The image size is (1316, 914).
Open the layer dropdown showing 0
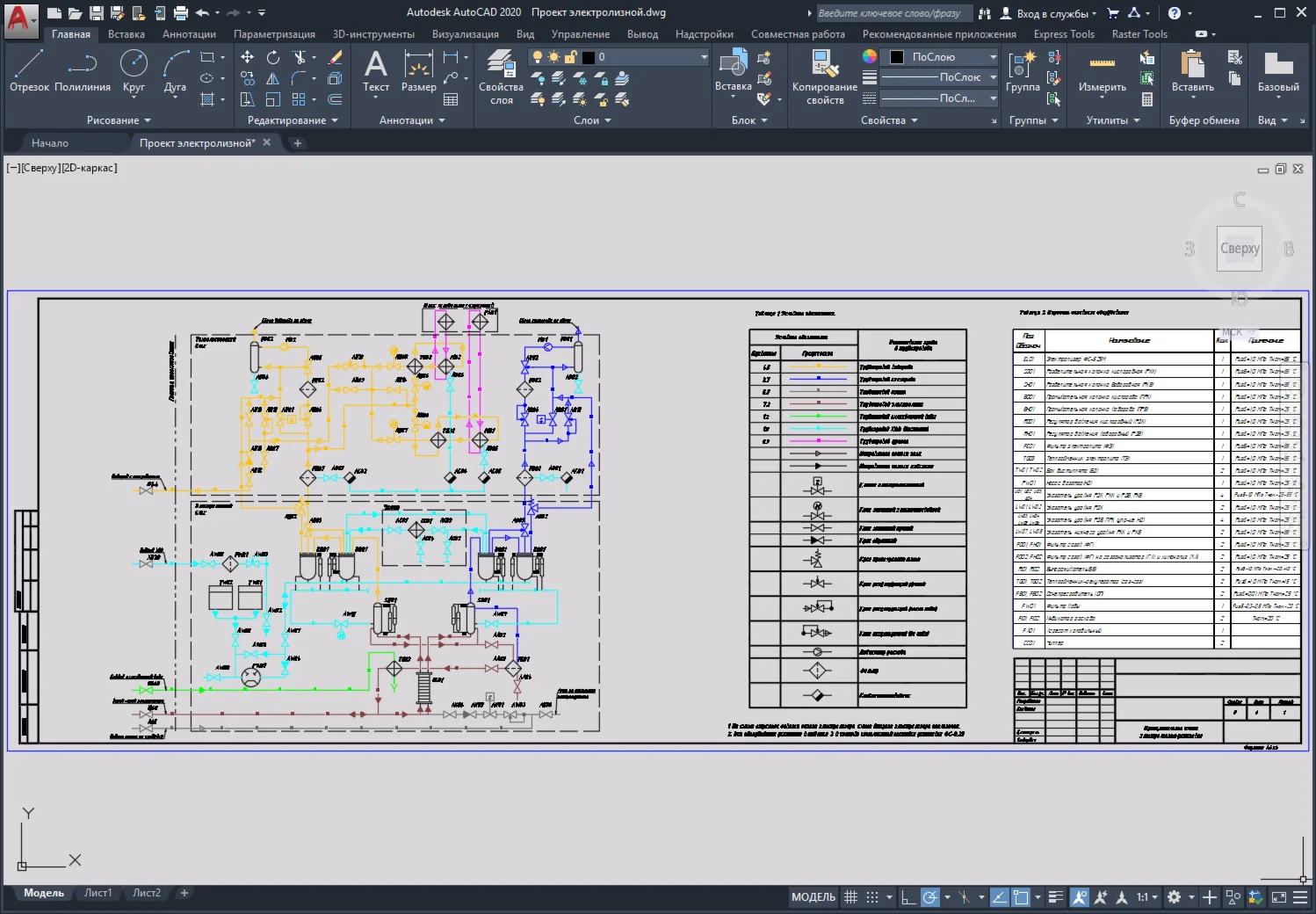pyautogui.click(x=618, y=57)
